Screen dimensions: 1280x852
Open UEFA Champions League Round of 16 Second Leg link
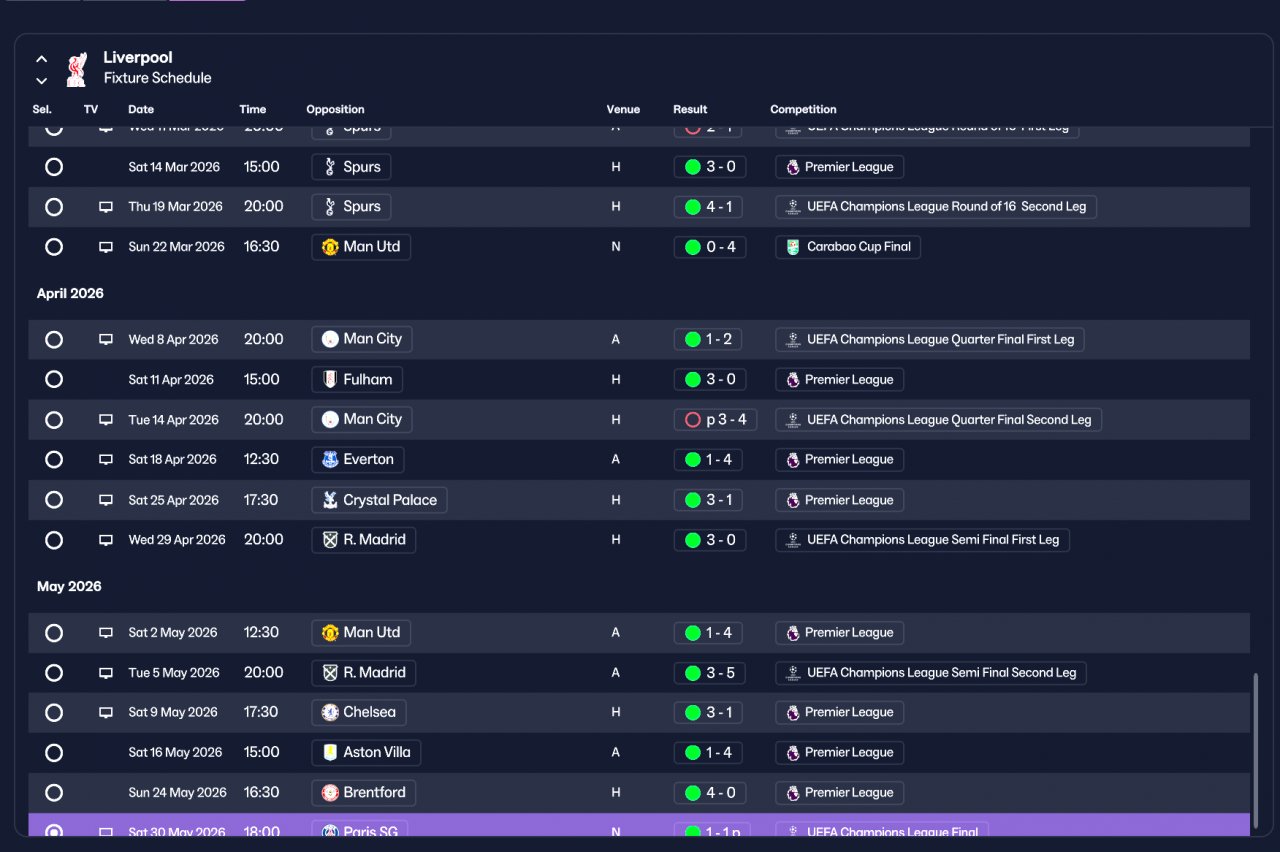[x=937, y=207]
